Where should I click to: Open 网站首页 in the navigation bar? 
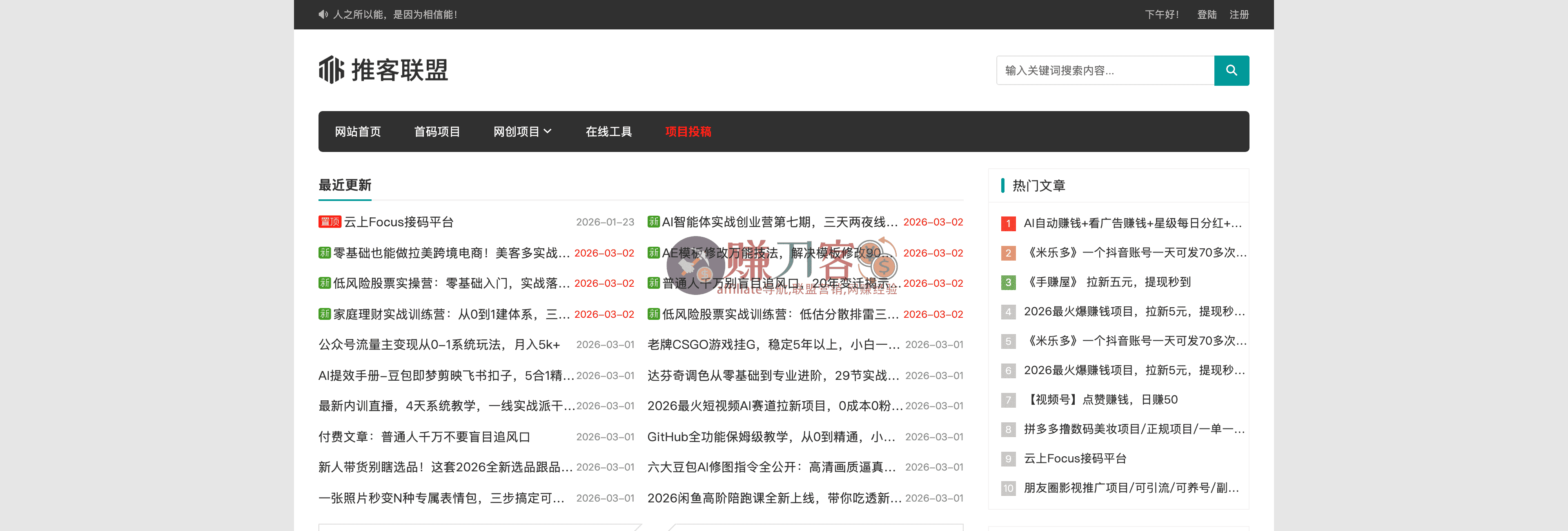357,132
